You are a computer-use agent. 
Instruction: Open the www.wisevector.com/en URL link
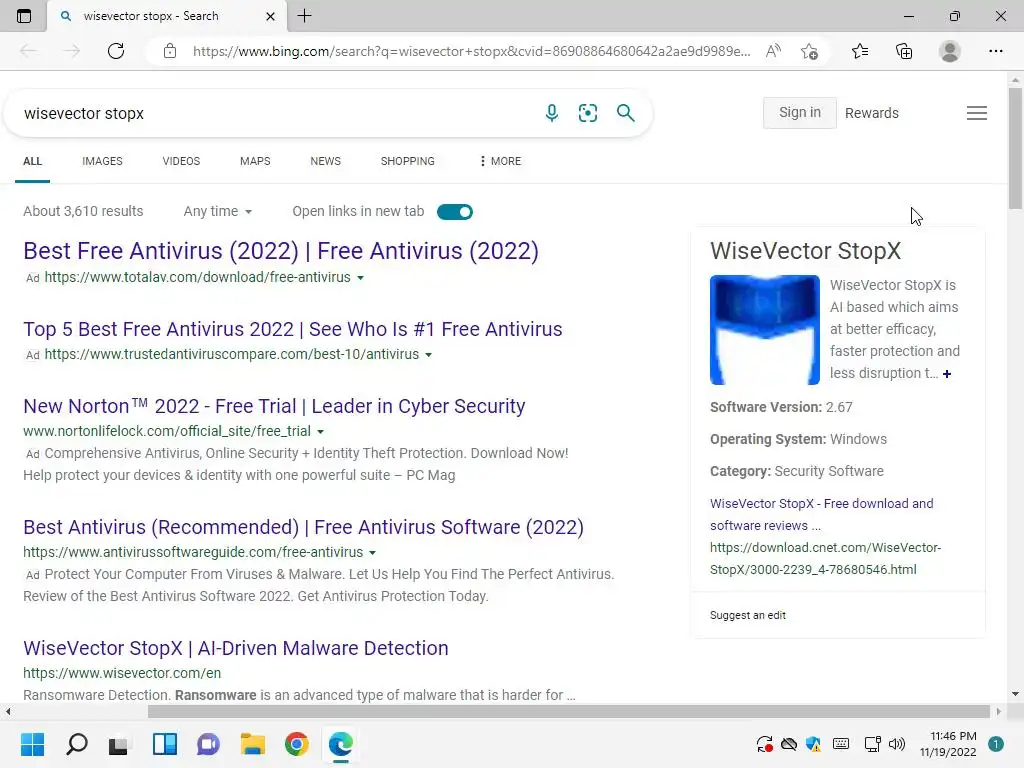[x=122, y=673]
